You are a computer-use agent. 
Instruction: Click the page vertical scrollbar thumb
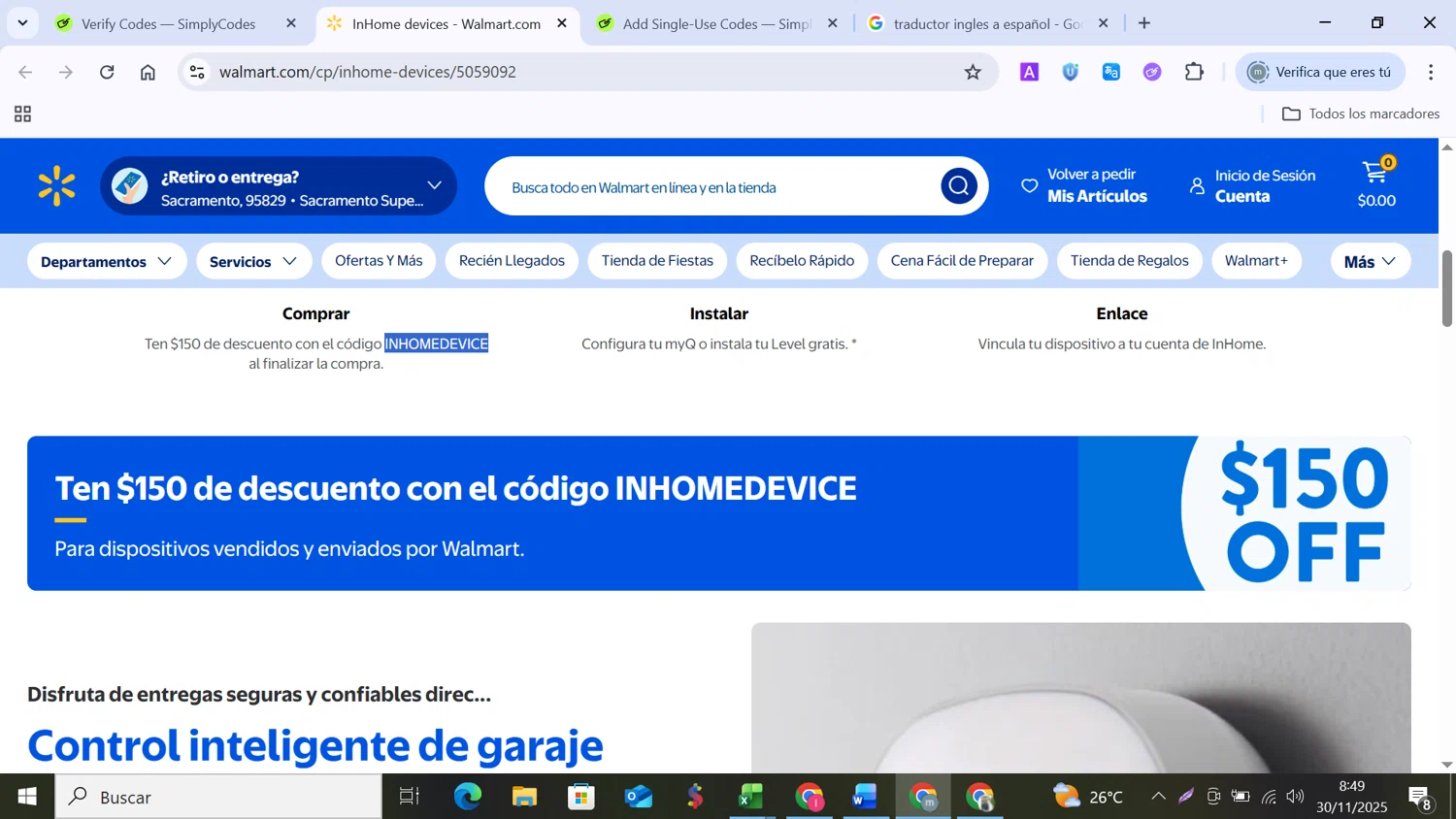1446,288
